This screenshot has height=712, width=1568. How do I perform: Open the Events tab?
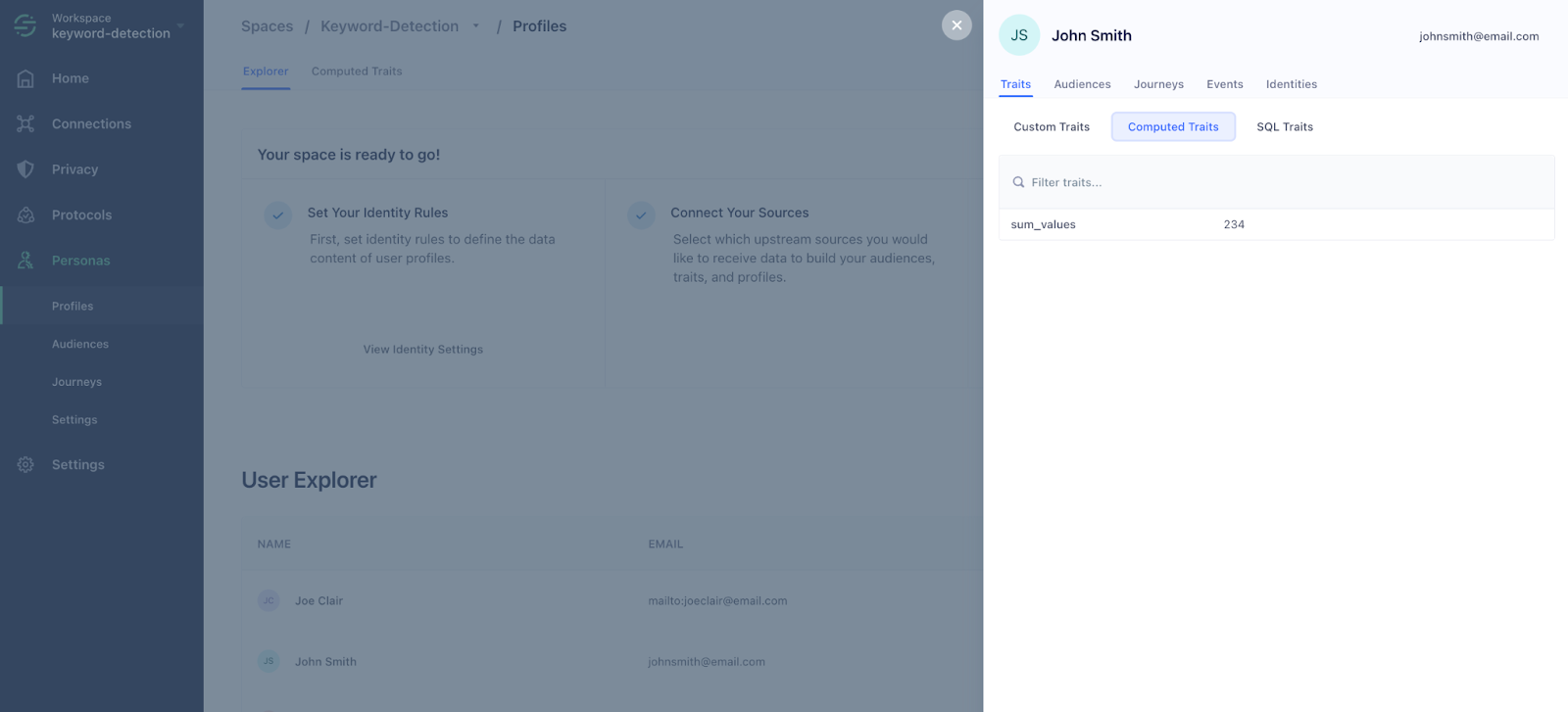[x=1224, y=84]
